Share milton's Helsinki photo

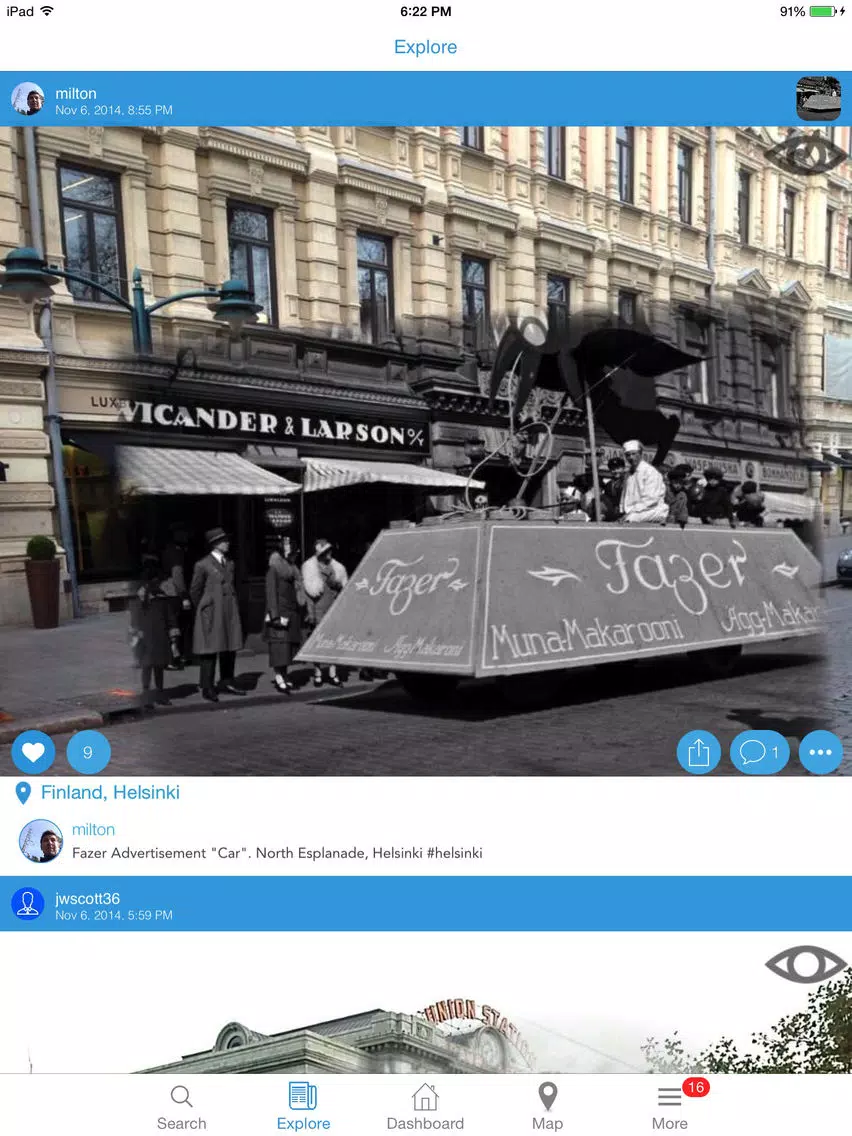click(698, 752)
